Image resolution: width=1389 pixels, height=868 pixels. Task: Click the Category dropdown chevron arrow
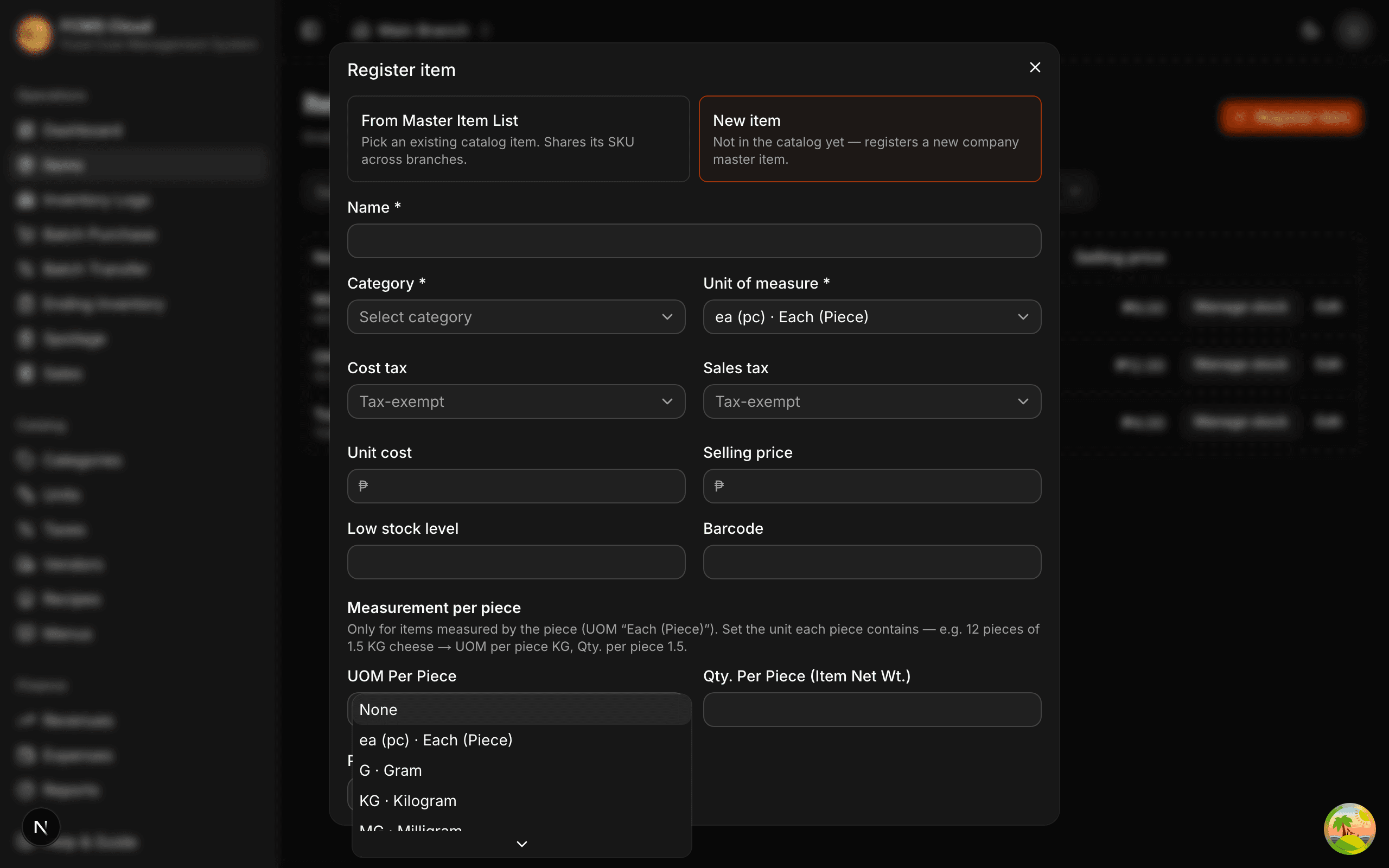667,317
